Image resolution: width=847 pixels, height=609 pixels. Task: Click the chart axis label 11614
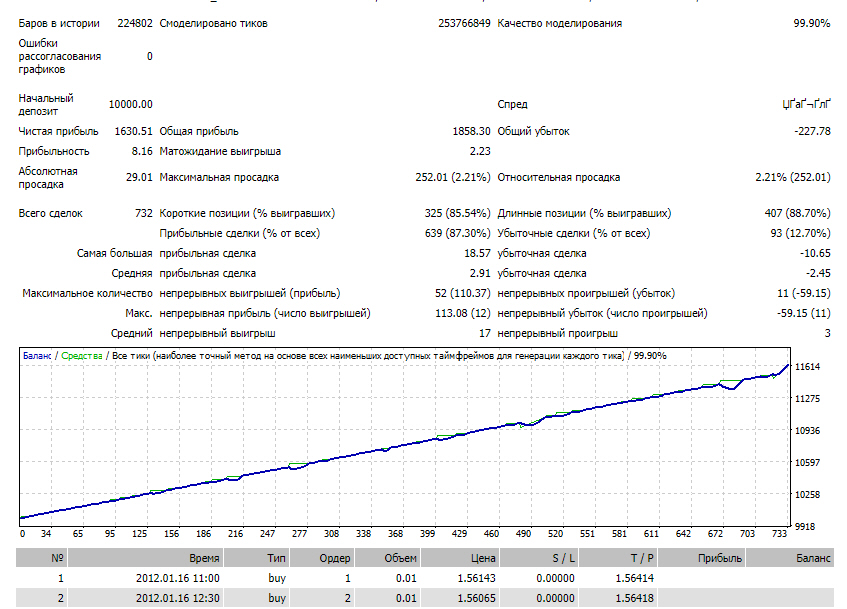pyautogui.click(x=808, y=367)
